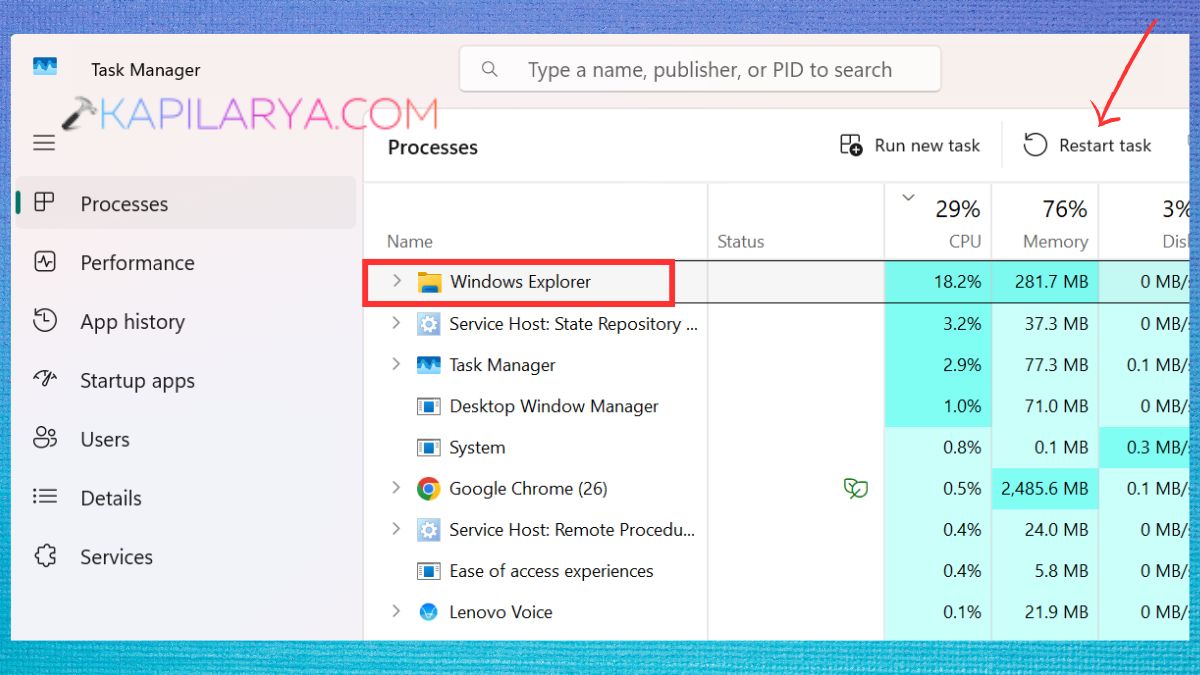
Task: Click the Restart task circular arrow icon
Action: pos(1035,145)
